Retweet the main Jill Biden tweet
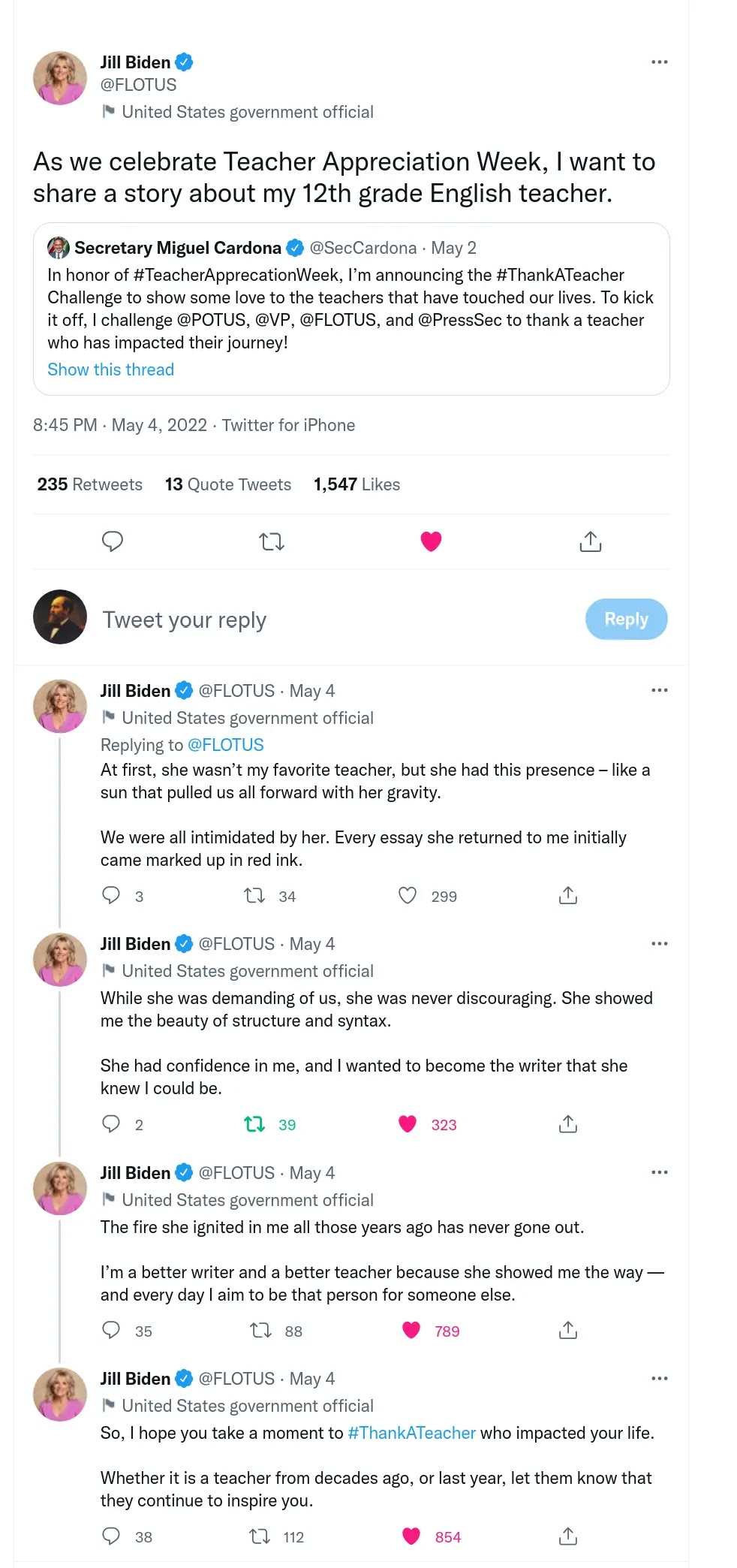The width and height of the screenshot is (737, 1568). (271, 541)
